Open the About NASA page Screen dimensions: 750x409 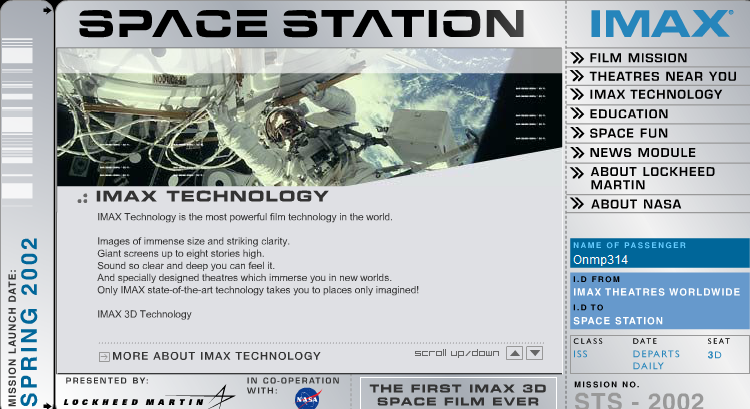(x=636, y=204)
